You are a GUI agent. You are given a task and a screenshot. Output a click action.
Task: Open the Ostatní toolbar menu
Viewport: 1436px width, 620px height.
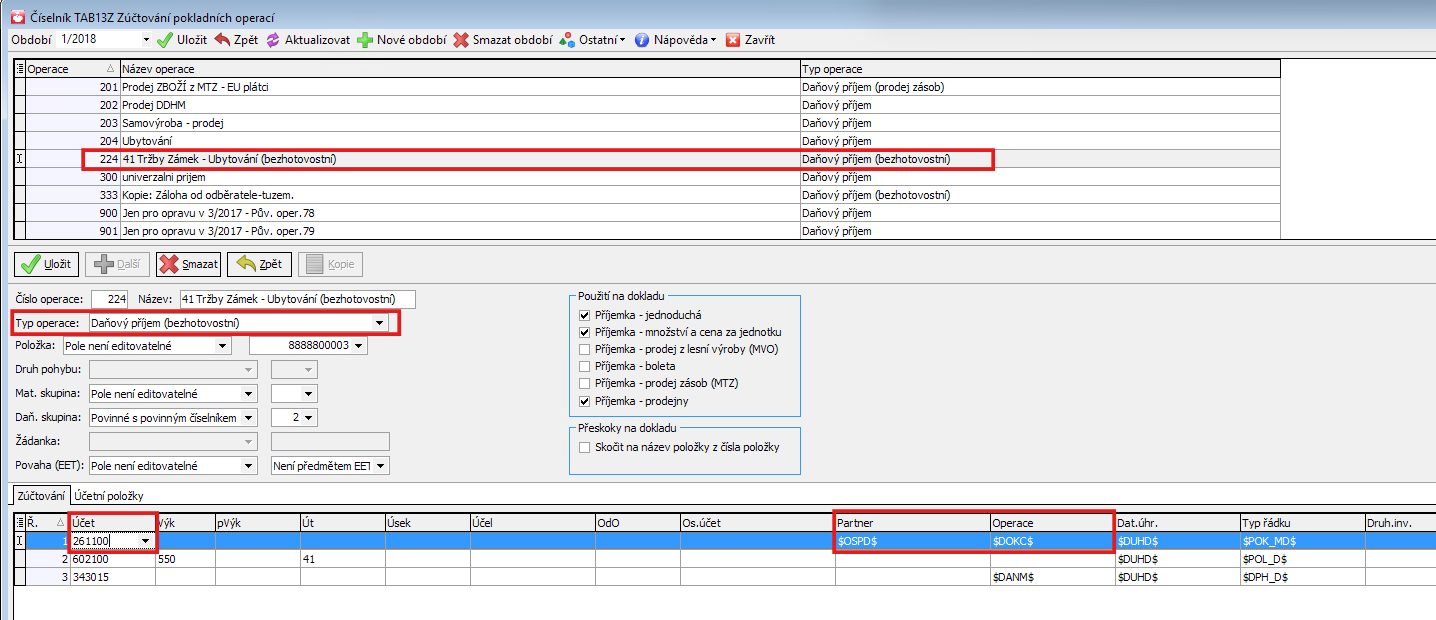(594, 40)
